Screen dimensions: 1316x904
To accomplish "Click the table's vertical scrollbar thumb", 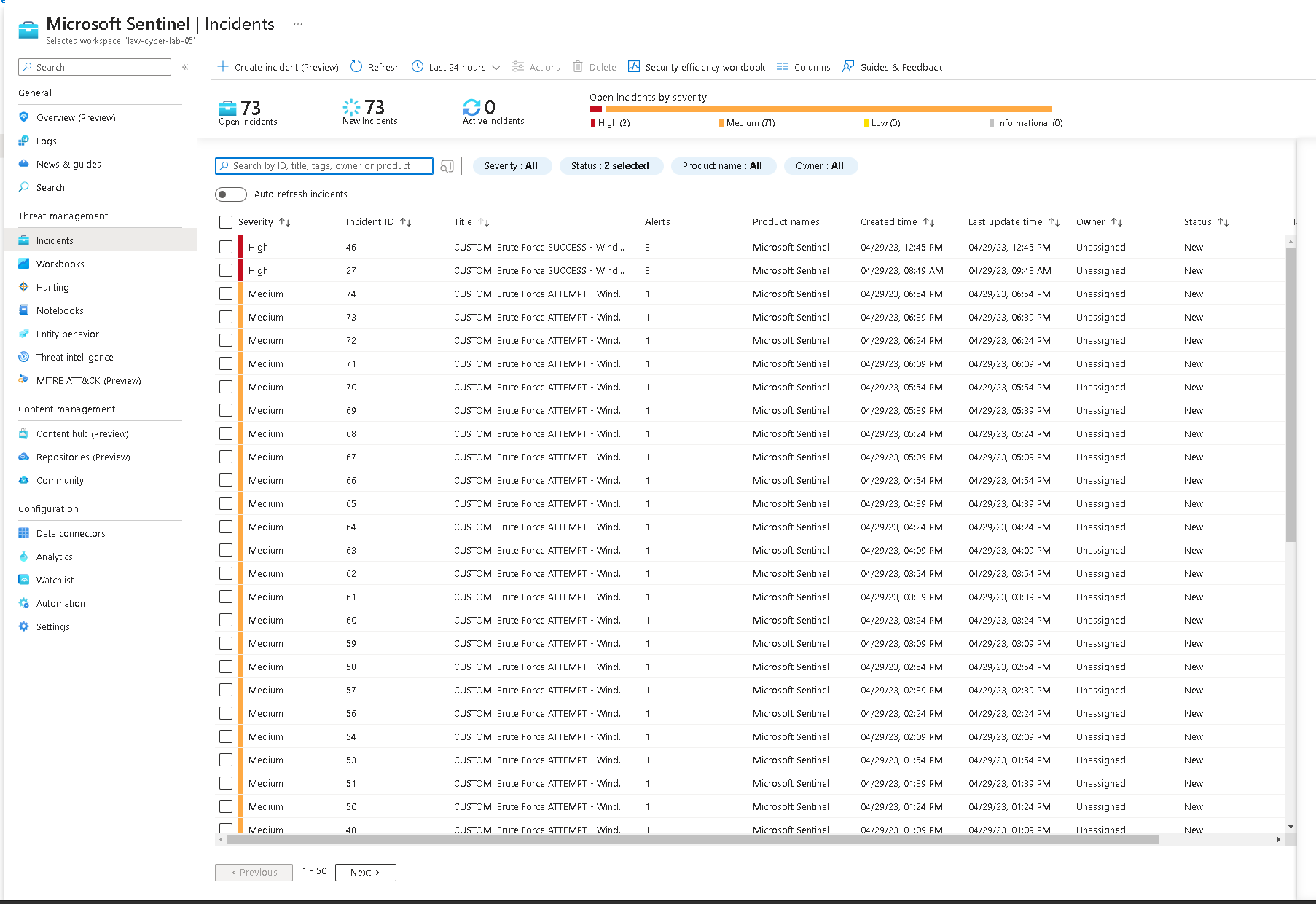I will click(x=1290, y=394).
